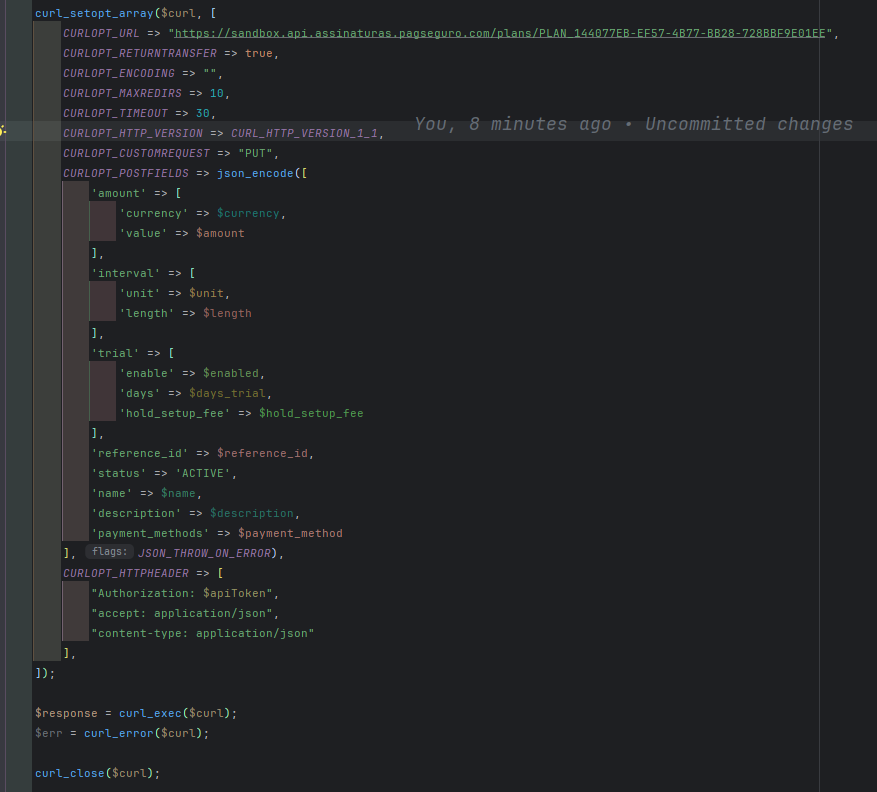877x792 pixels.
Task: Select the $hold_setup_fee variable
Action: pos(311,413)
